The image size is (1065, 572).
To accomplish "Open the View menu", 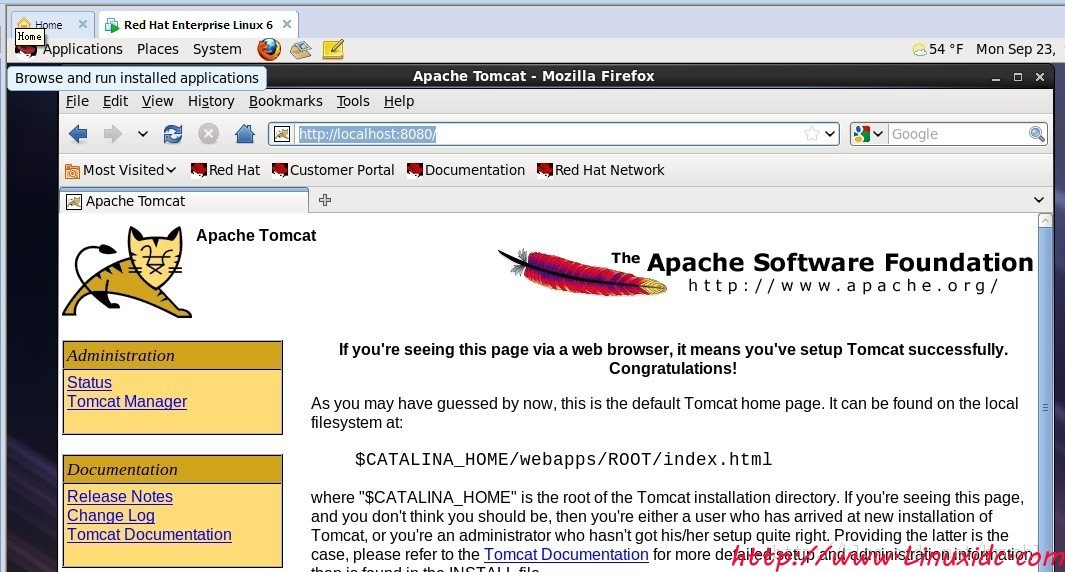I will [x=158, y=101].
